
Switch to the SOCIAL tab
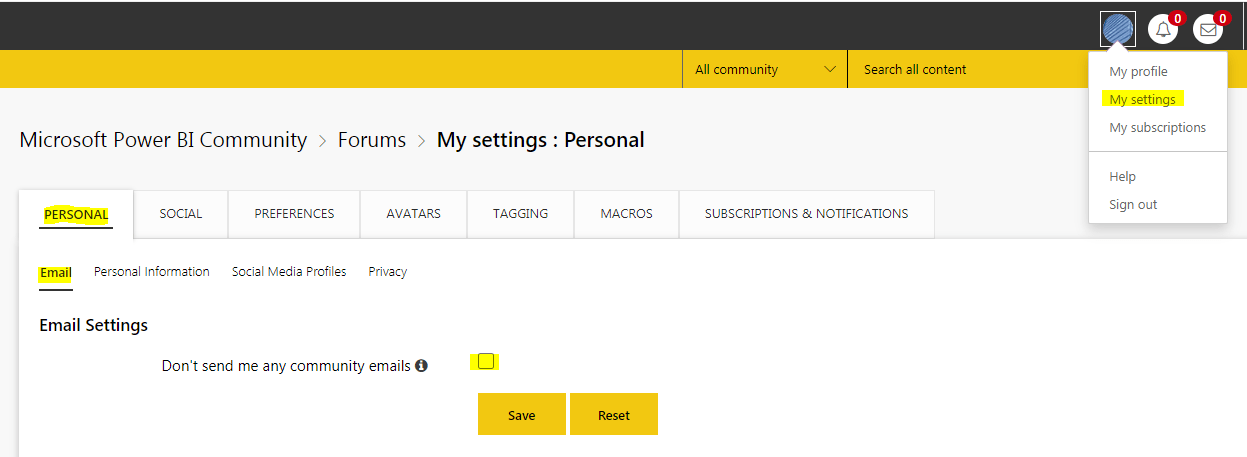181,214
